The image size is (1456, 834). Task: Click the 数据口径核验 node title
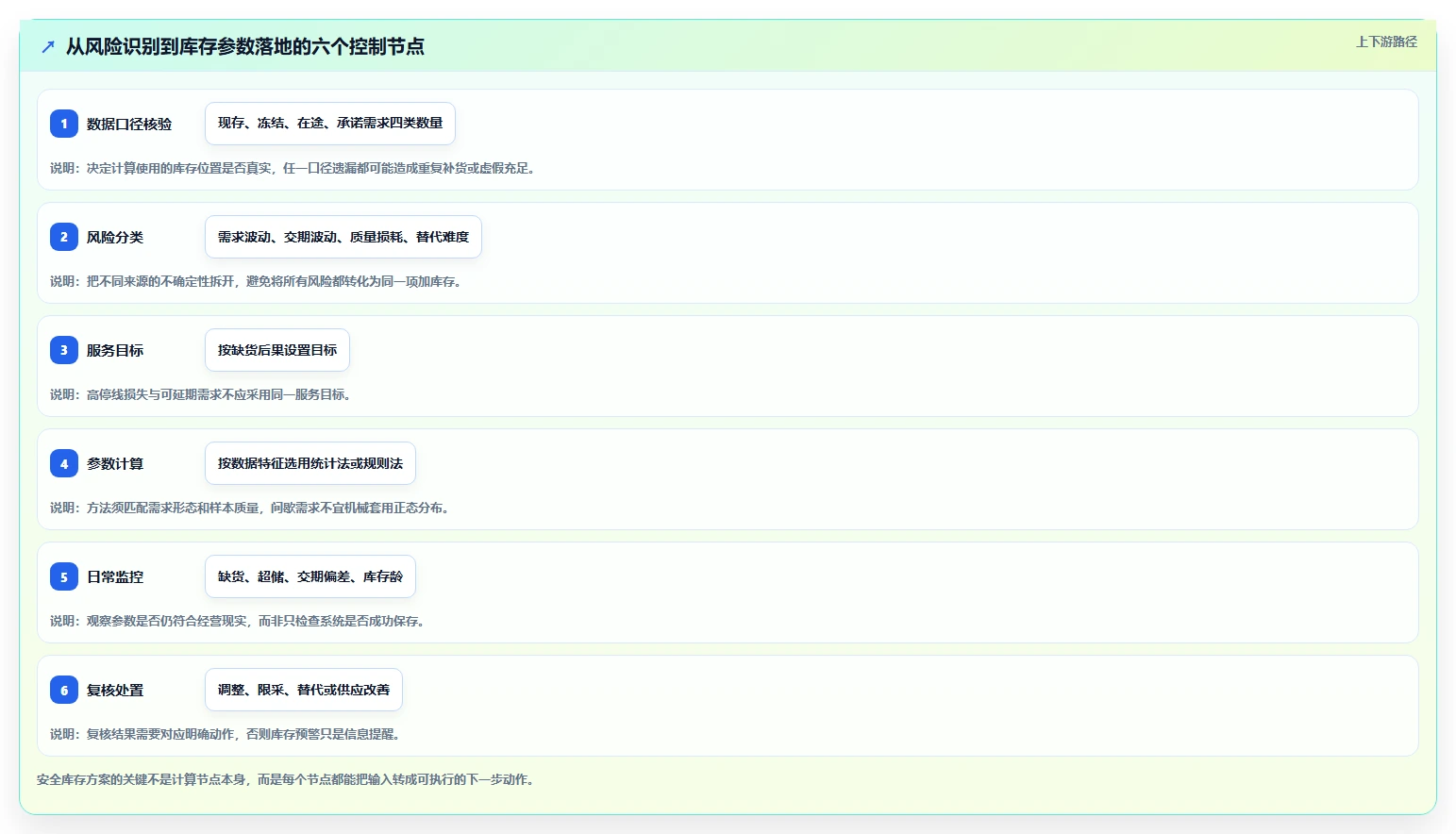tap(129, 124)
